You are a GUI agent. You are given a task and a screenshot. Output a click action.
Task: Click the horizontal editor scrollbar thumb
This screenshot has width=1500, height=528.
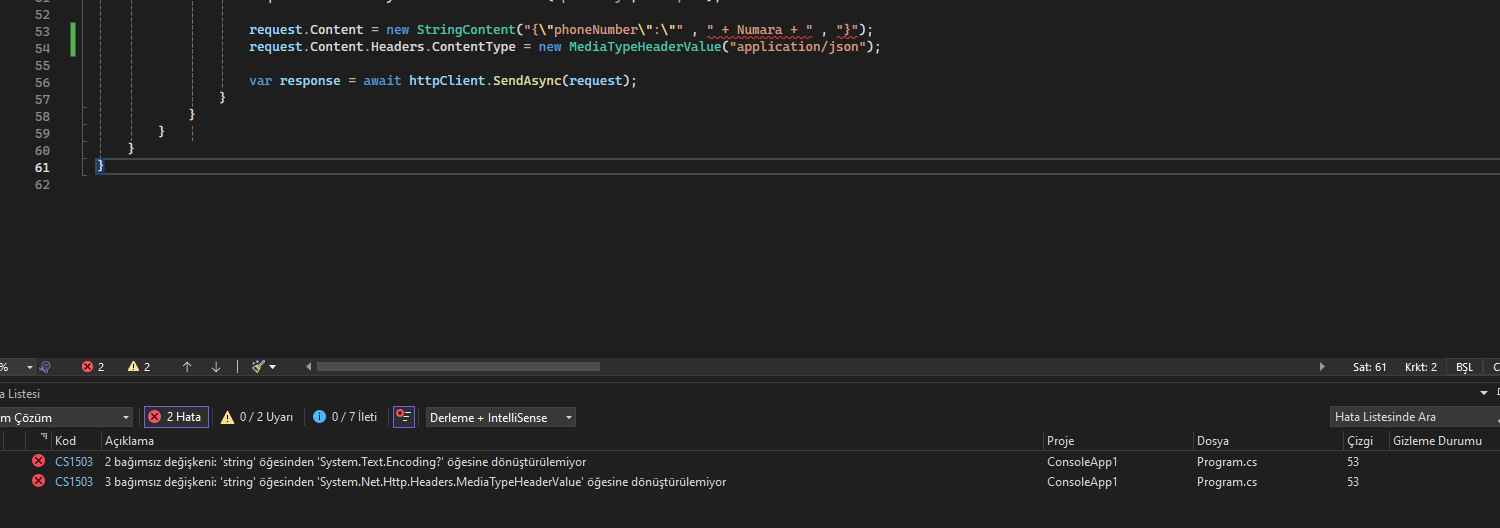[458, 367]
